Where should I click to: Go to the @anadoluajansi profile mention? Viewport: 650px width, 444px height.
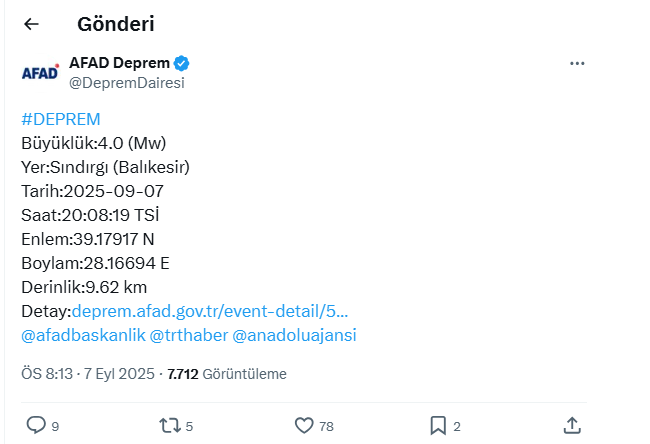tap(294, 335)
